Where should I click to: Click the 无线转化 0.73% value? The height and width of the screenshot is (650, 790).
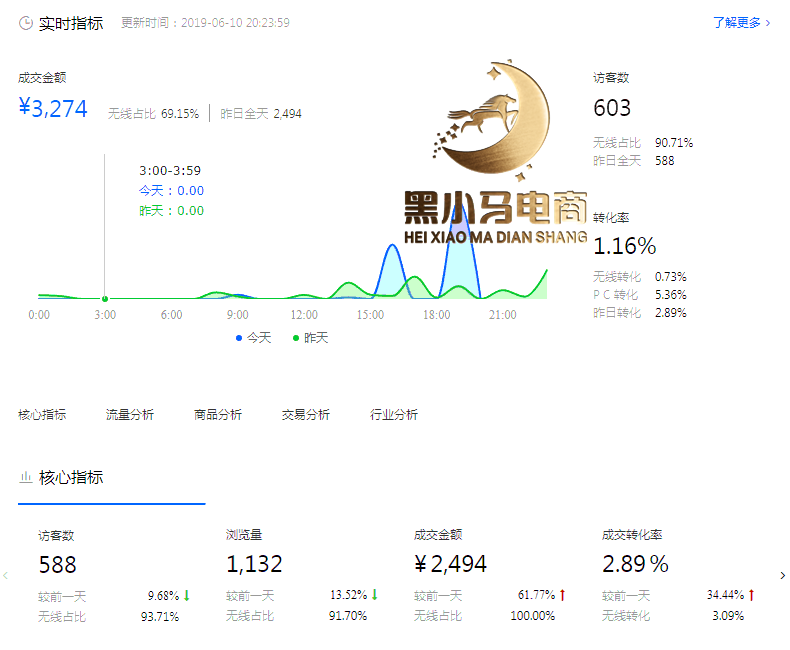pyautogui.click(x=671, y=277)
